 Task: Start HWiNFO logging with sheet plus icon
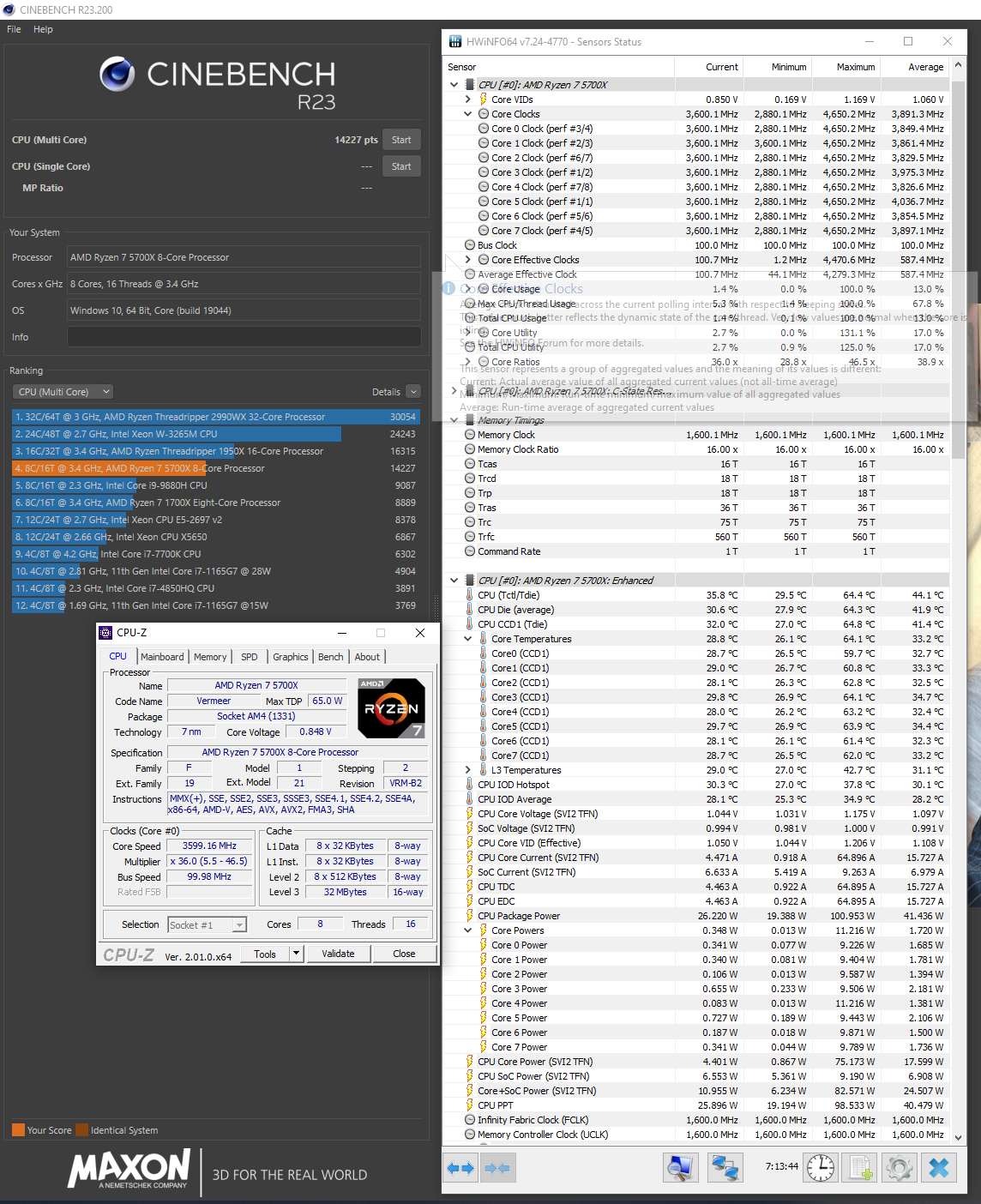pos(860,1168)
